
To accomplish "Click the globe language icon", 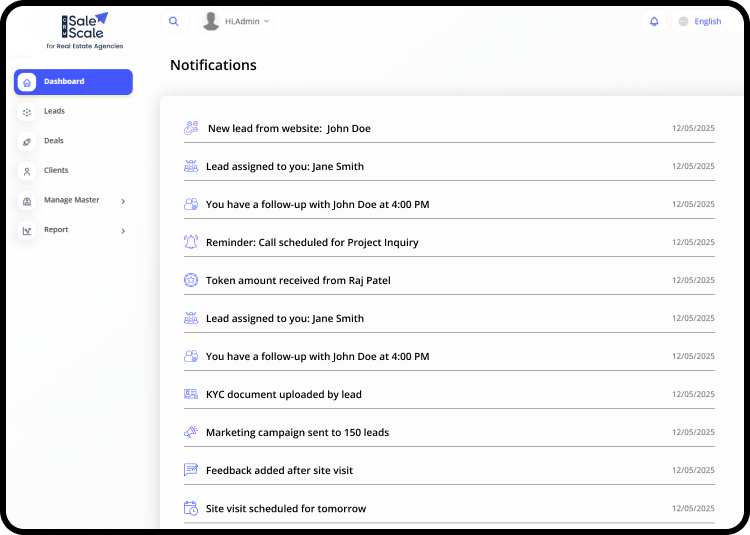I will pyautogui.click(x=684, y=21).
